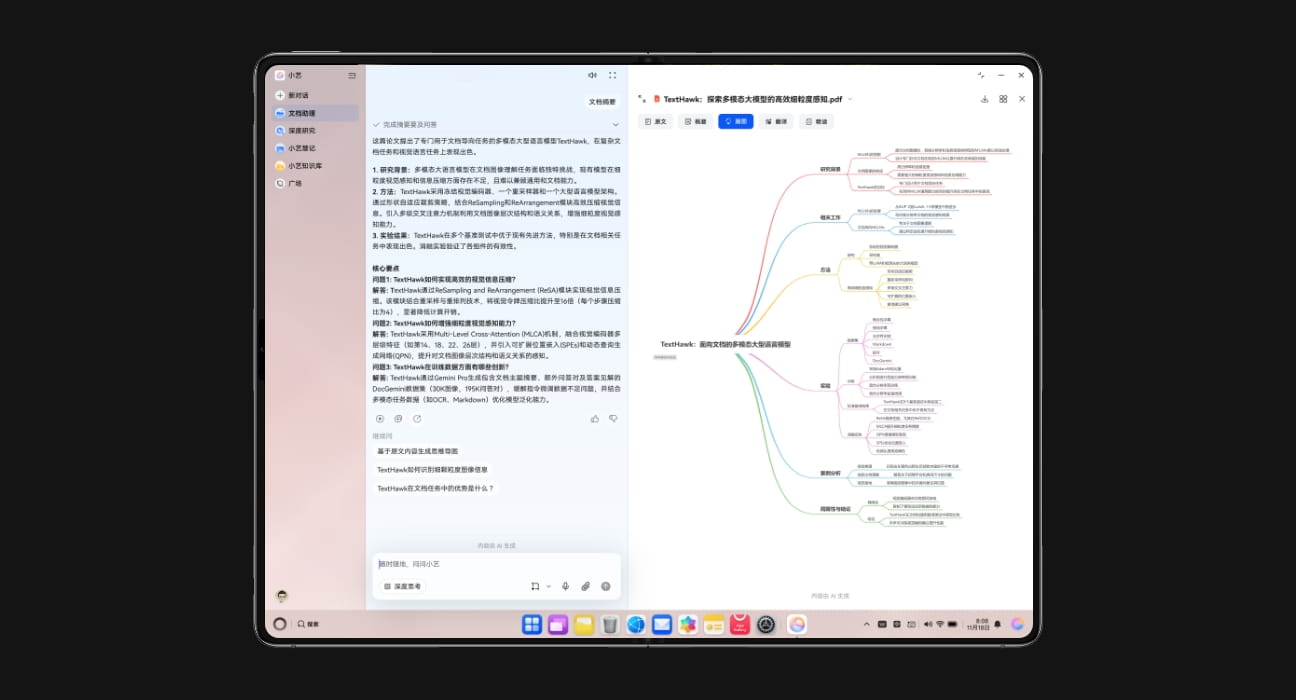Expand the system tray hidden icons arrow

click(866, 624)
